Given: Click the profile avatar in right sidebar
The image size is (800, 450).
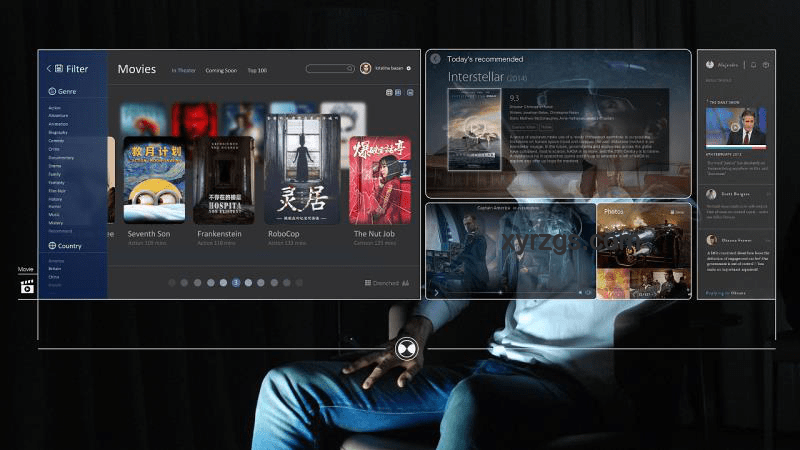Looking at the screenshot, I should tap(710, 65).
